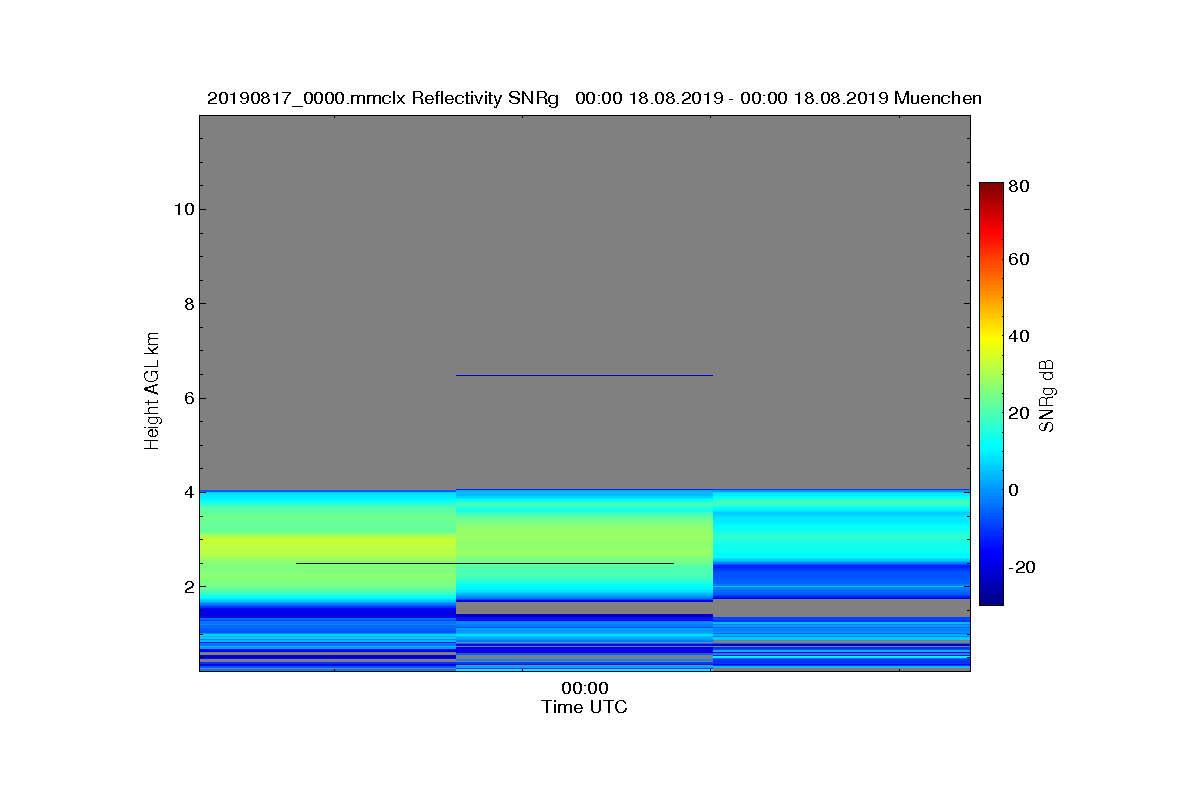Click the '00:00' x-axis tick label

tap(585, 689)
